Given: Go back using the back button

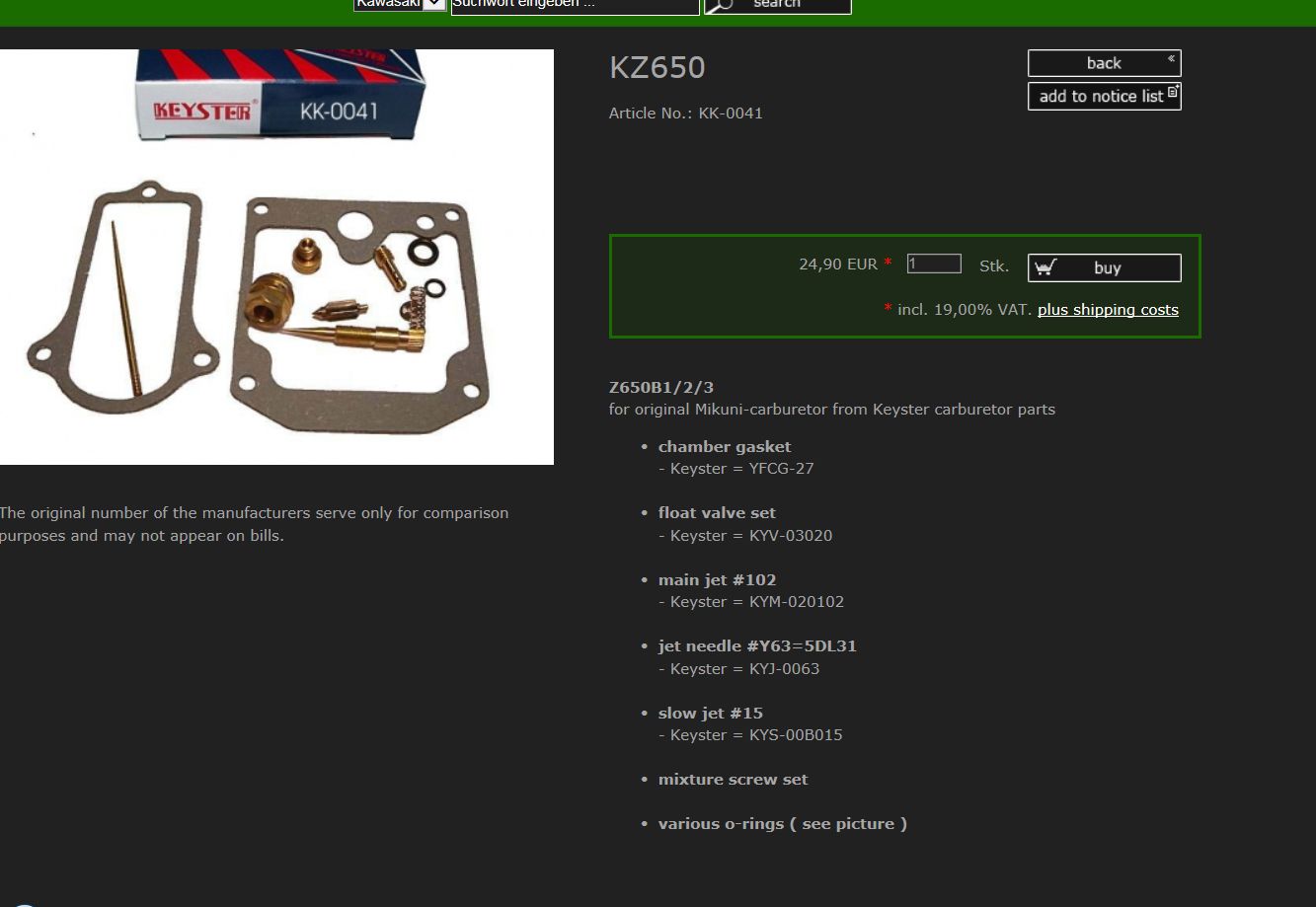Looking at the screenshot, I should click(1104, 63).
